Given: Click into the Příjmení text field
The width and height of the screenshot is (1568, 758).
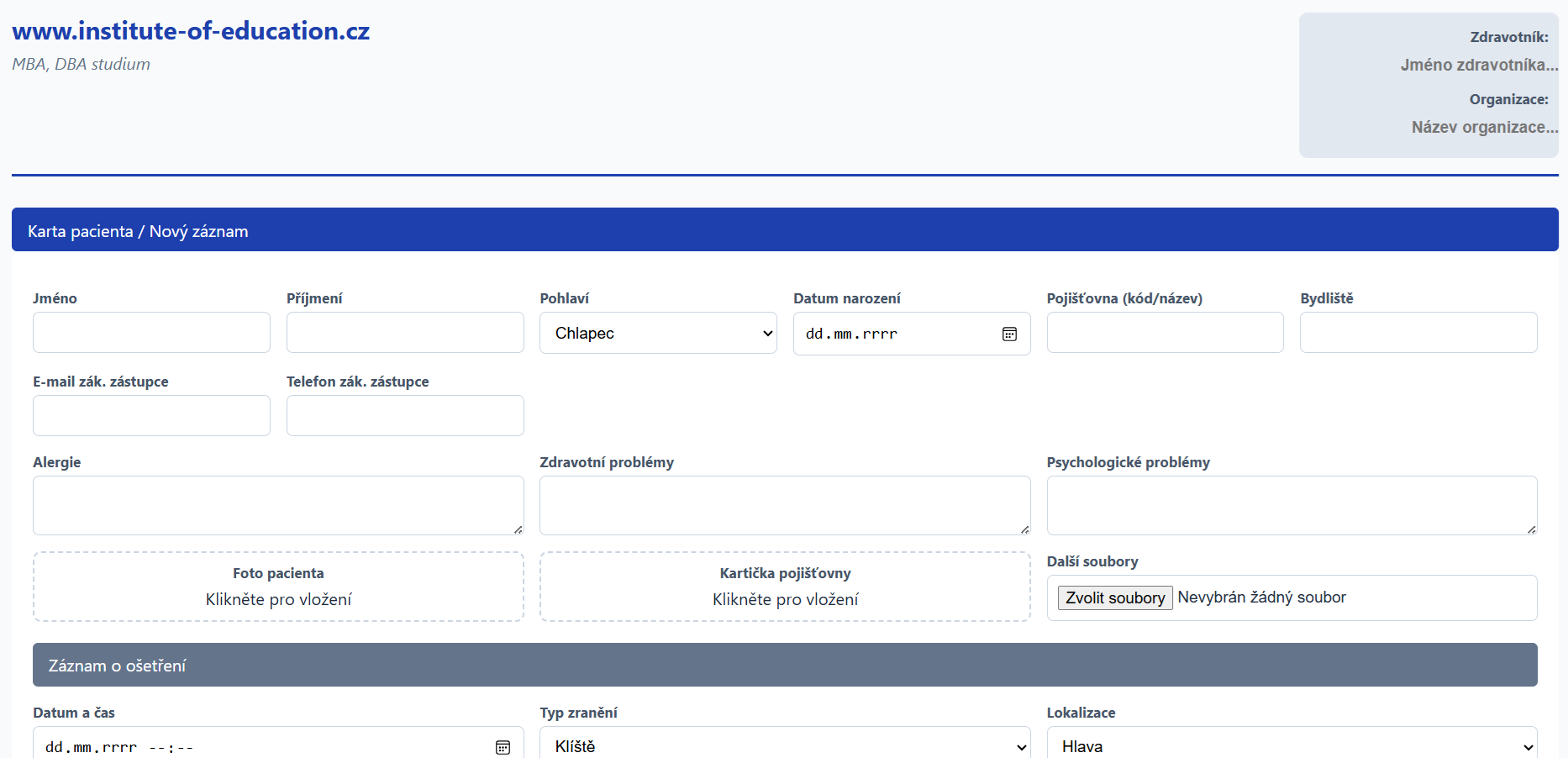Looking at the screenshot, I should point(405,333).
